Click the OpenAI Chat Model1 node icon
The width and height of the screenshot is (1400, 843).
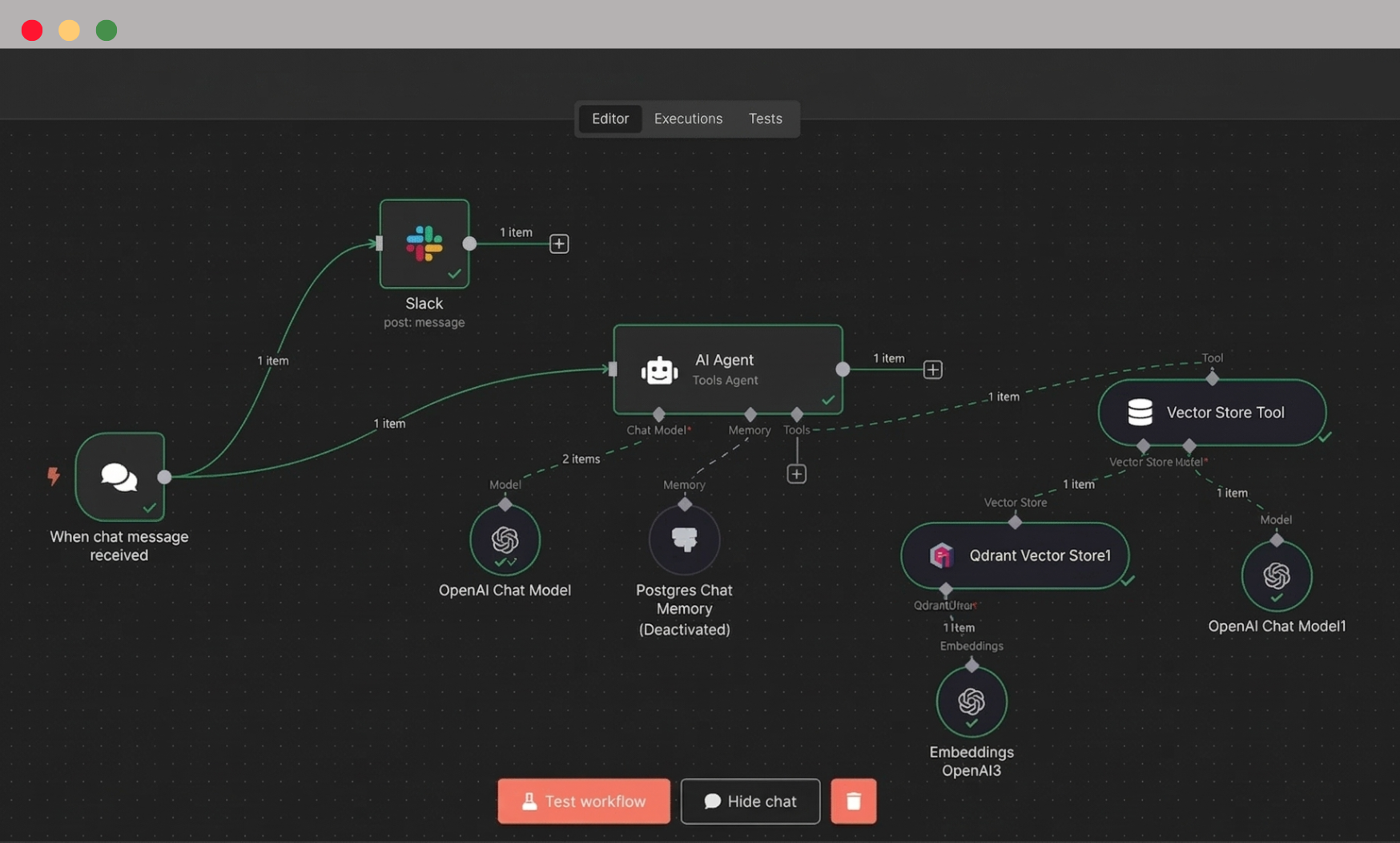[x=1277, y=575]
